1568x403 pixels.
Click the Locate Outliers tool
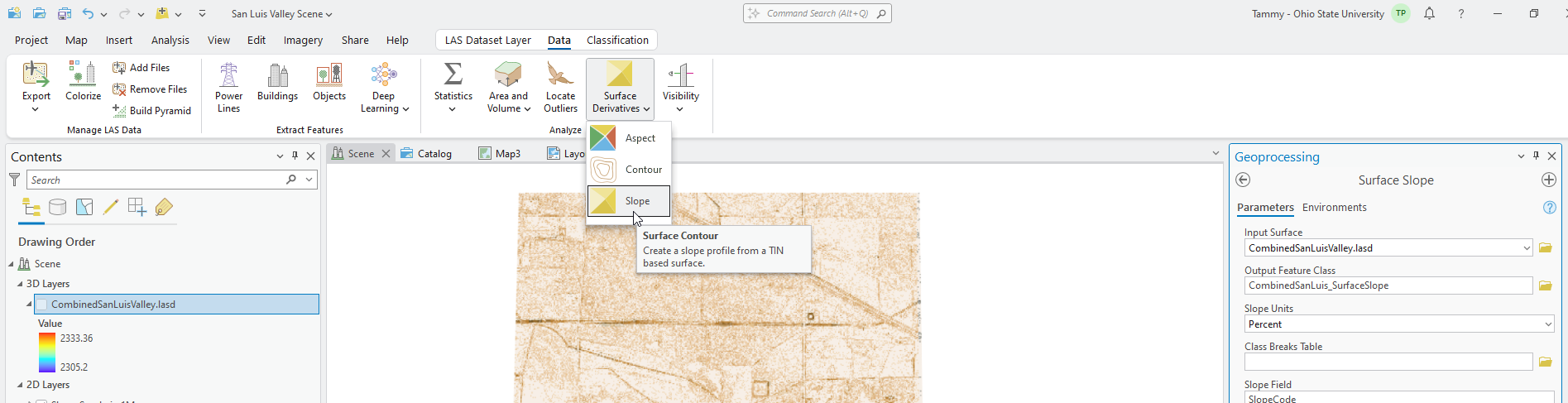560,87
